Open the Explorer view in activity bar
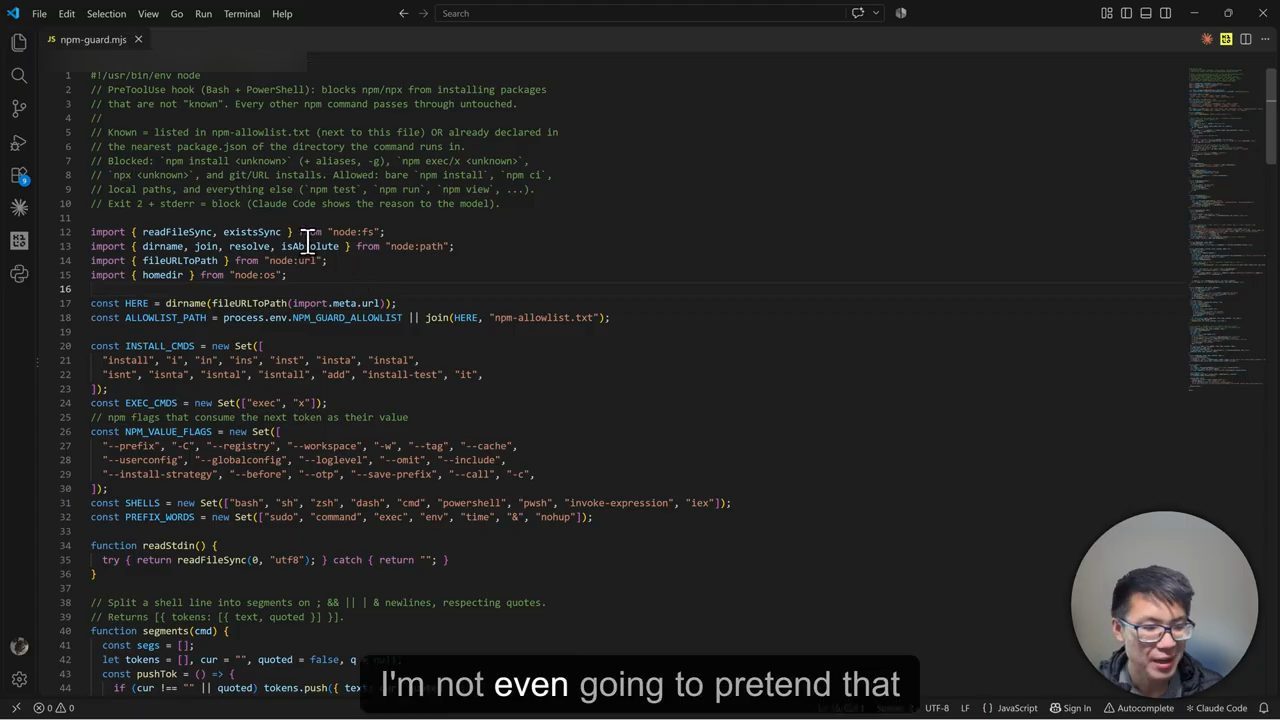Image resolution: width=1280 pixels, height=720 pixels. tap(19, 42)
